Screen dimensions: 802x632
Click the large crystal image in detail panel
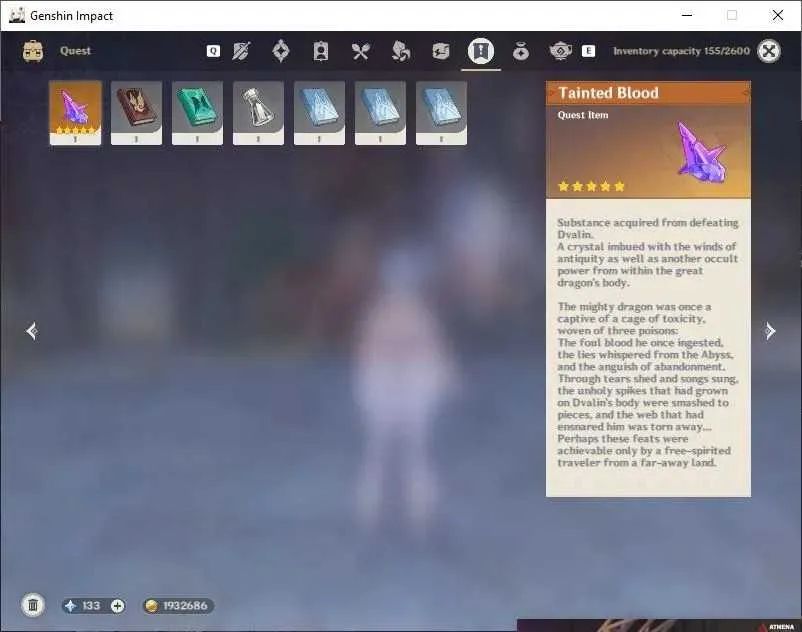point(700,152)
